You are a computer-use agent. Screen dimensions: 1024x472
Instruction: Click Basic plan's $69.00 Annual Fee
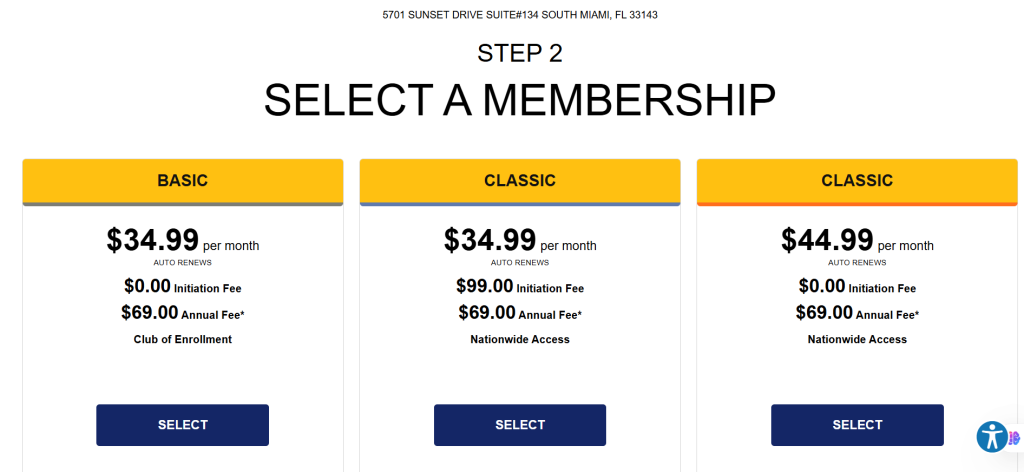[183, 313]
